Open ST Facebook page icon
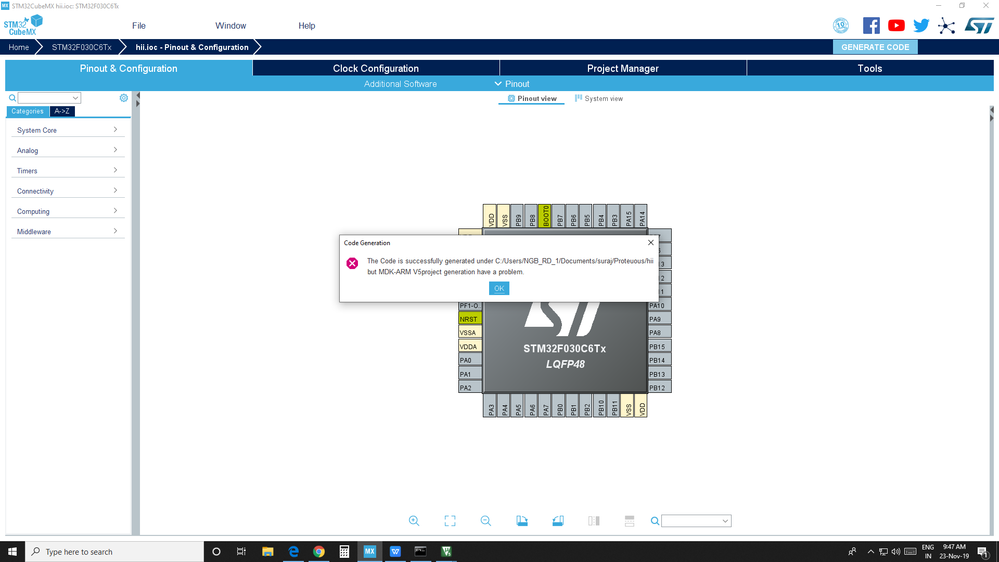The height and width of the screenshot is (562, 999). point(871,25)
